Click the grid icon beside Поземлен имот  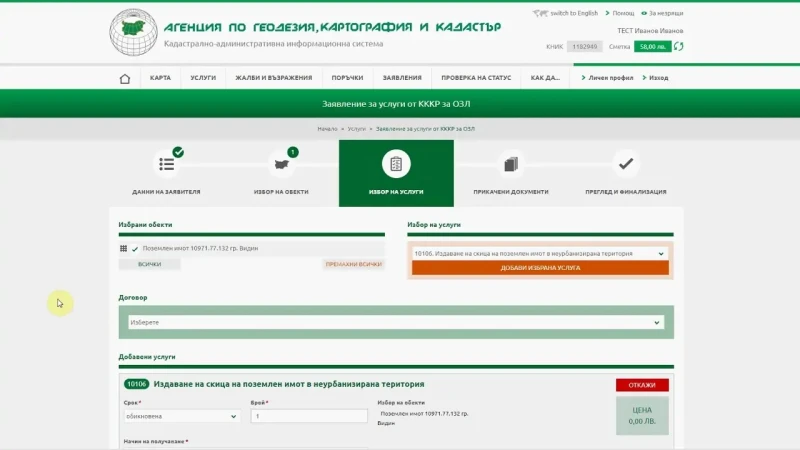pyautogui.click(x=123, y=248)
